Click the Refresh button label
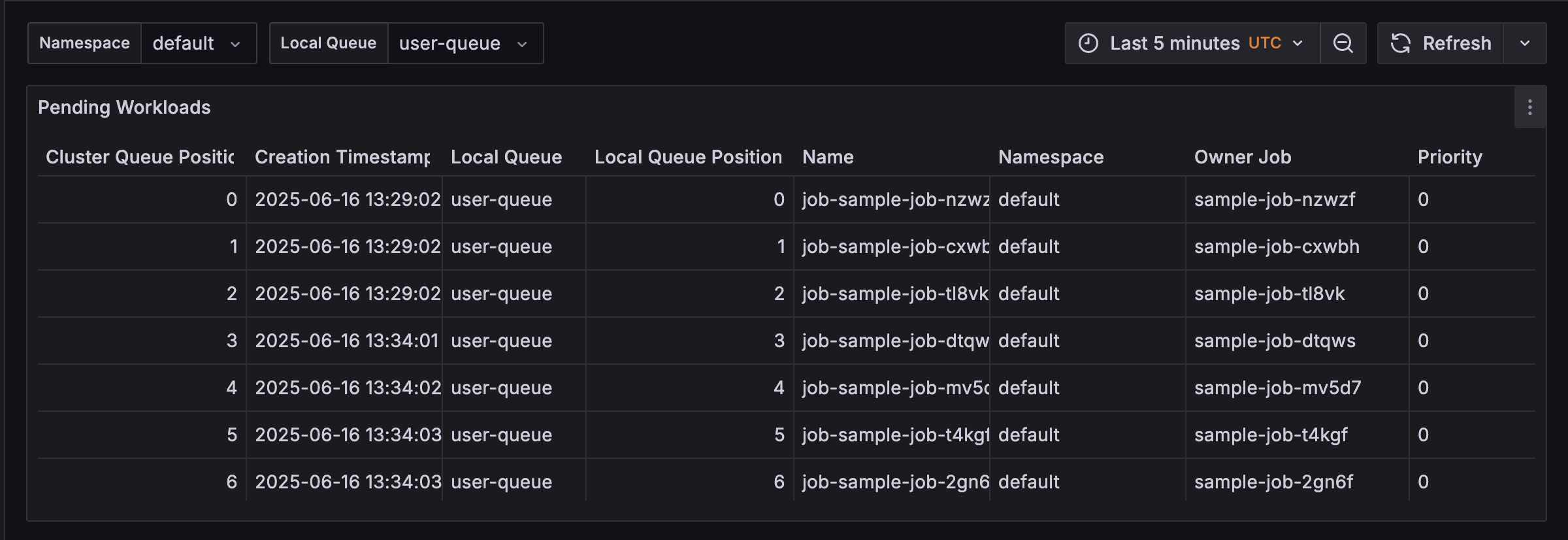Viewport: 1568px width, 540px height. 1456,43
